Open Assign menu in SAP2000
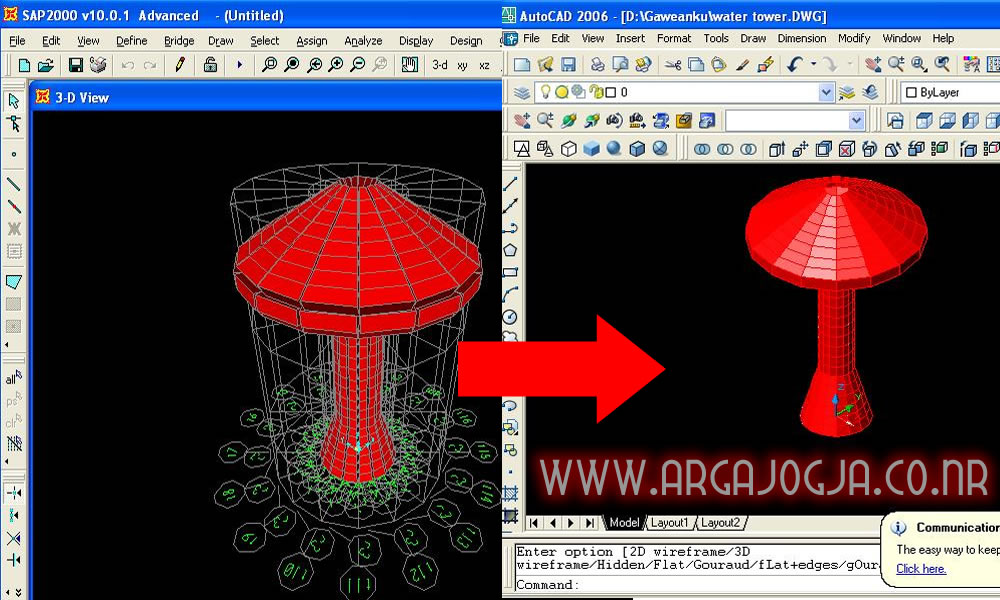Screen dimensions: 1000x600 pos(311,41)
